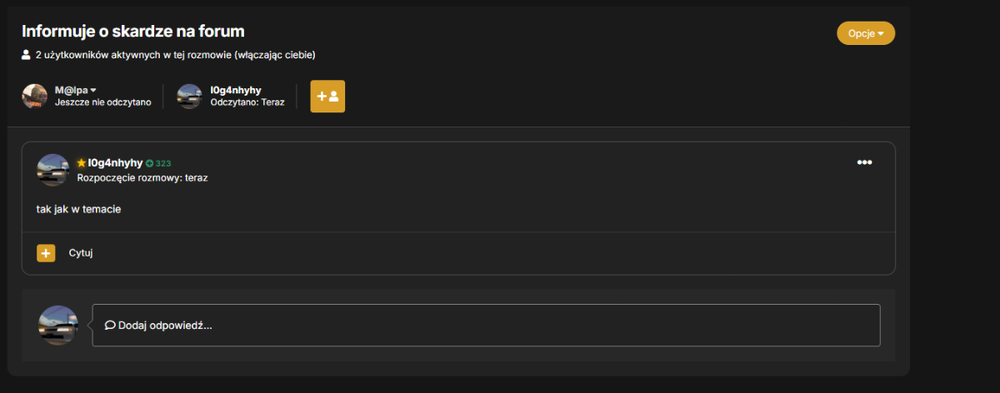Click the Dodaj odpowiedź reply field
Viewport: 1000px width, 393px height.
(x=486, y=325)
